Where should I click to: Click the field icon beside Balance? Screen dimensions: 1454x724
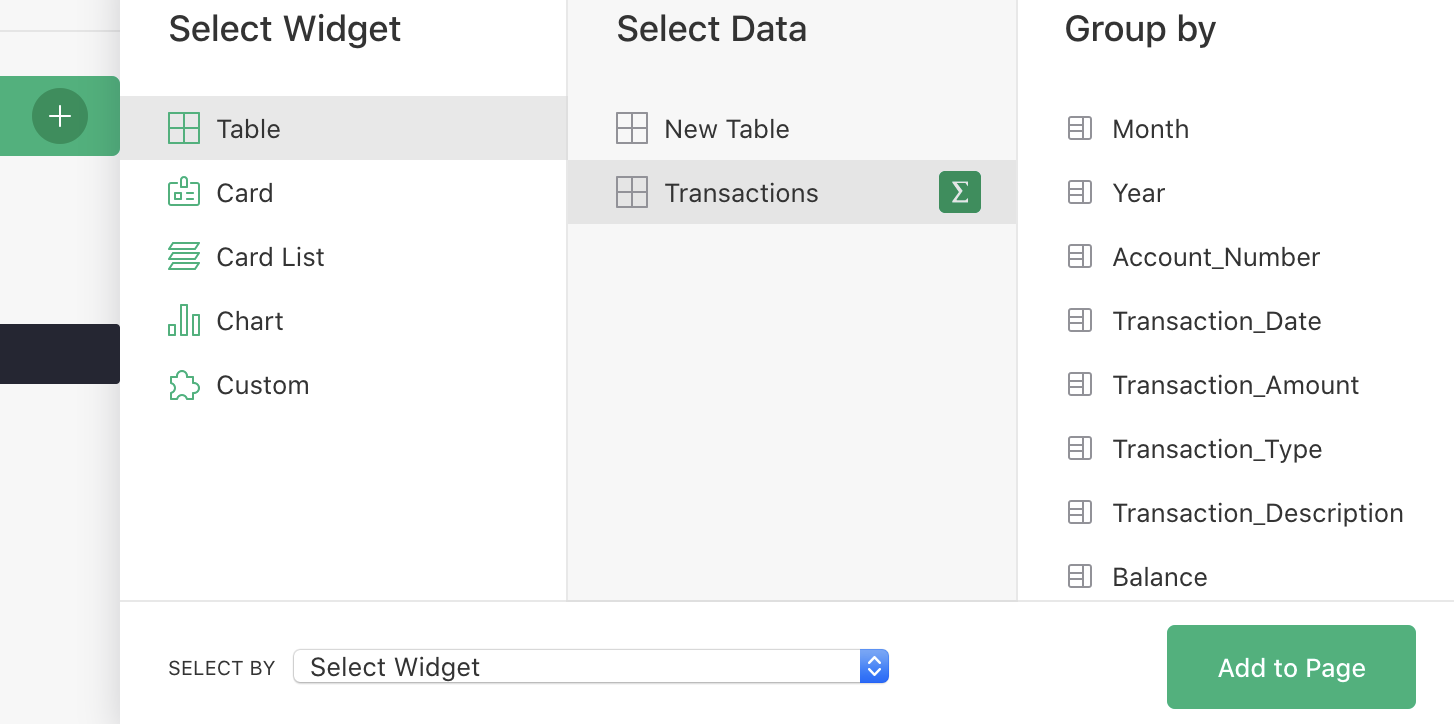click(1080, 576)
